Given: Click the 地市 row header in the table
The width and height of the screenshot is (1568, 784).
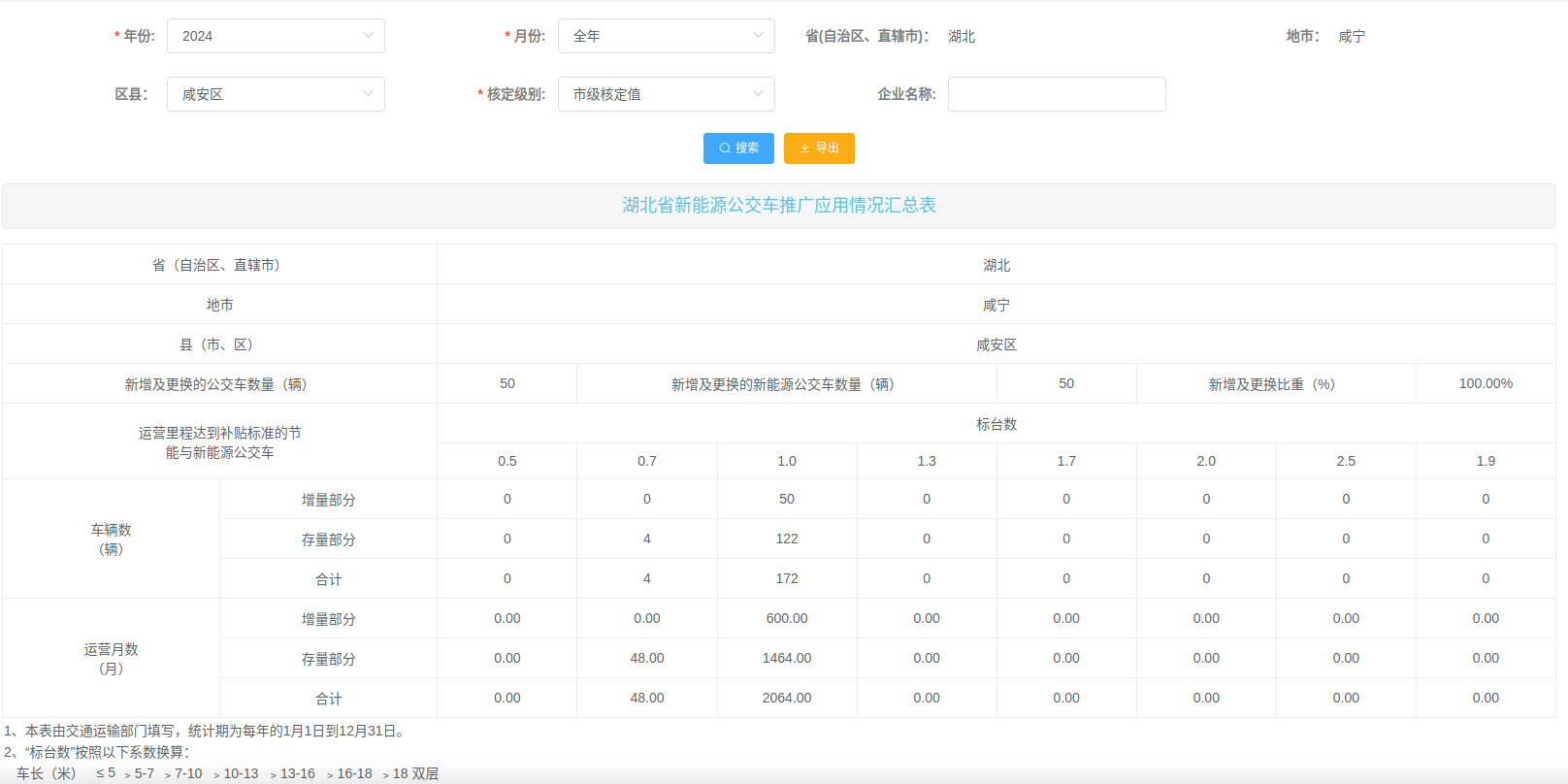Looking at the screenshot, I should click(220, 305).
